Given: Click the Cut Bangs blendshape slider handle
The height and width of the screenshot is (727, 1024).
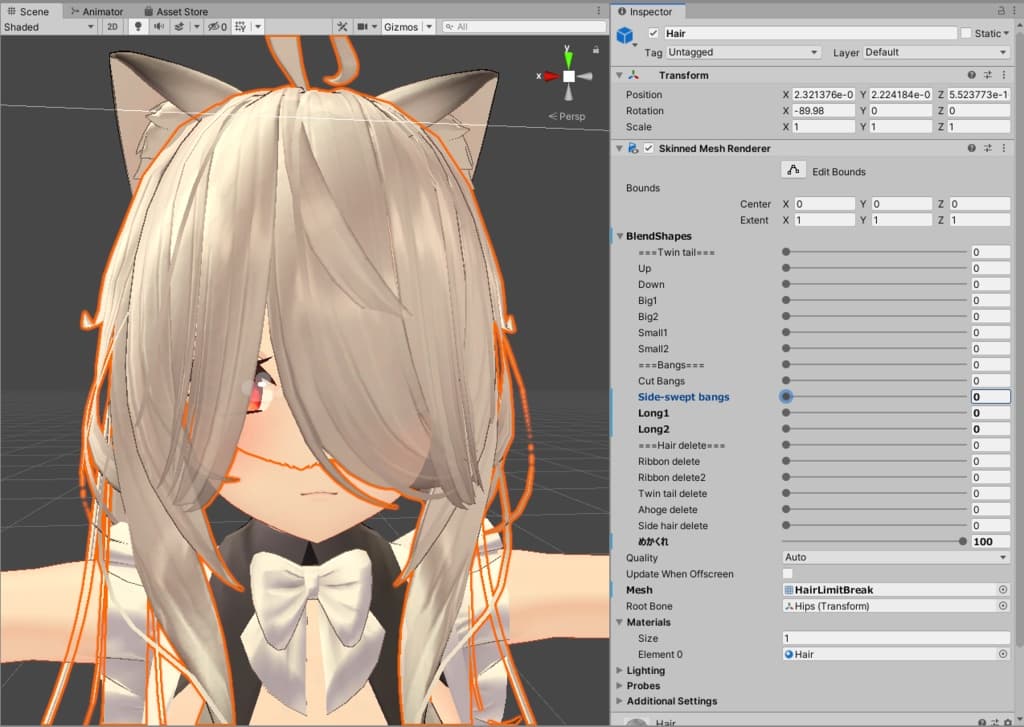Looking at the screenshot, I should [x=786, y=381].
